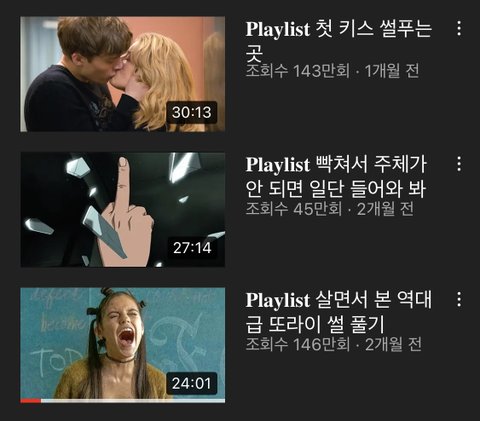Click the gray unwatched portion of progress bar
This screenshot has height=421, width=480.
pos(133,401)
